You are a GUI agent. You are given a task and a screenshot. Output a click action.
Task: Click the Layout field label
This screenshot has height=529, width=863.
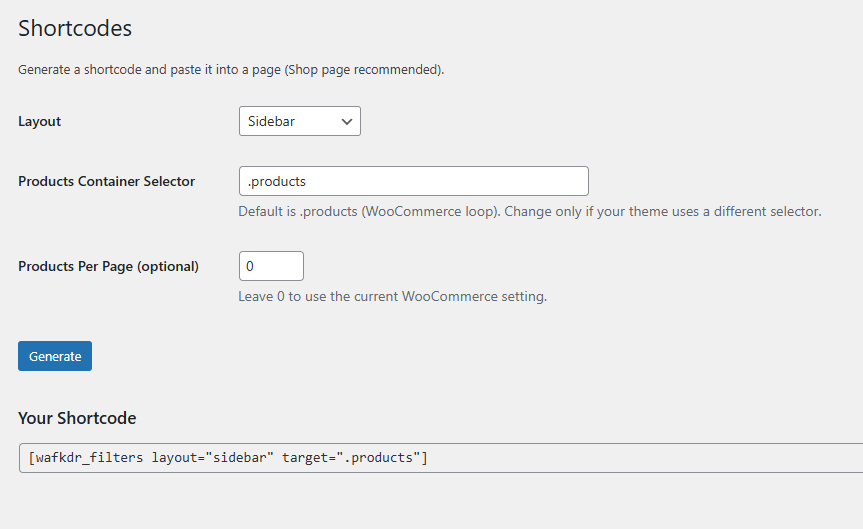(40, 121)
